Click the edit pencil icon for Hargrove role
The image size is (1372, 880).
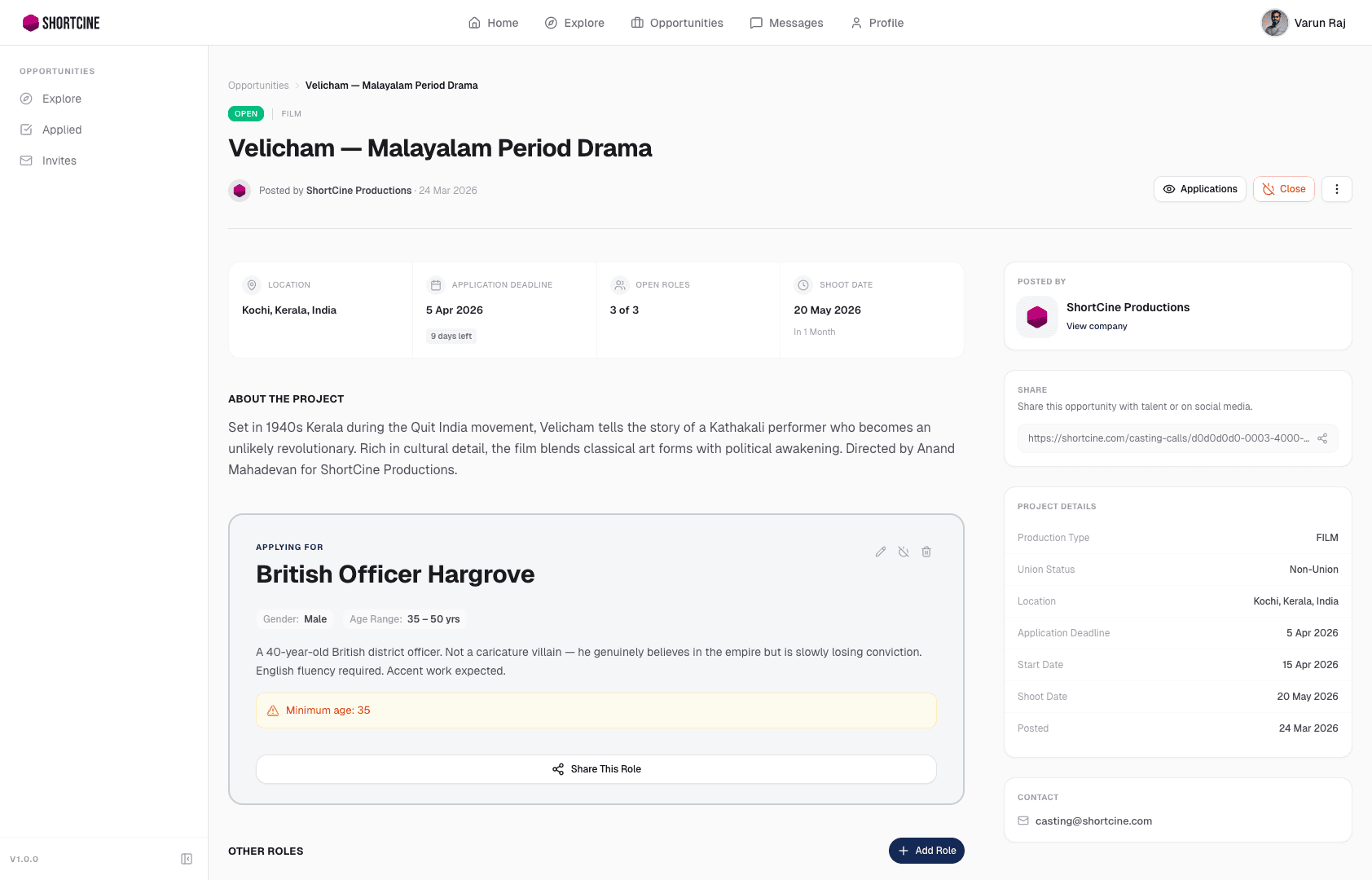pos(881,552)
